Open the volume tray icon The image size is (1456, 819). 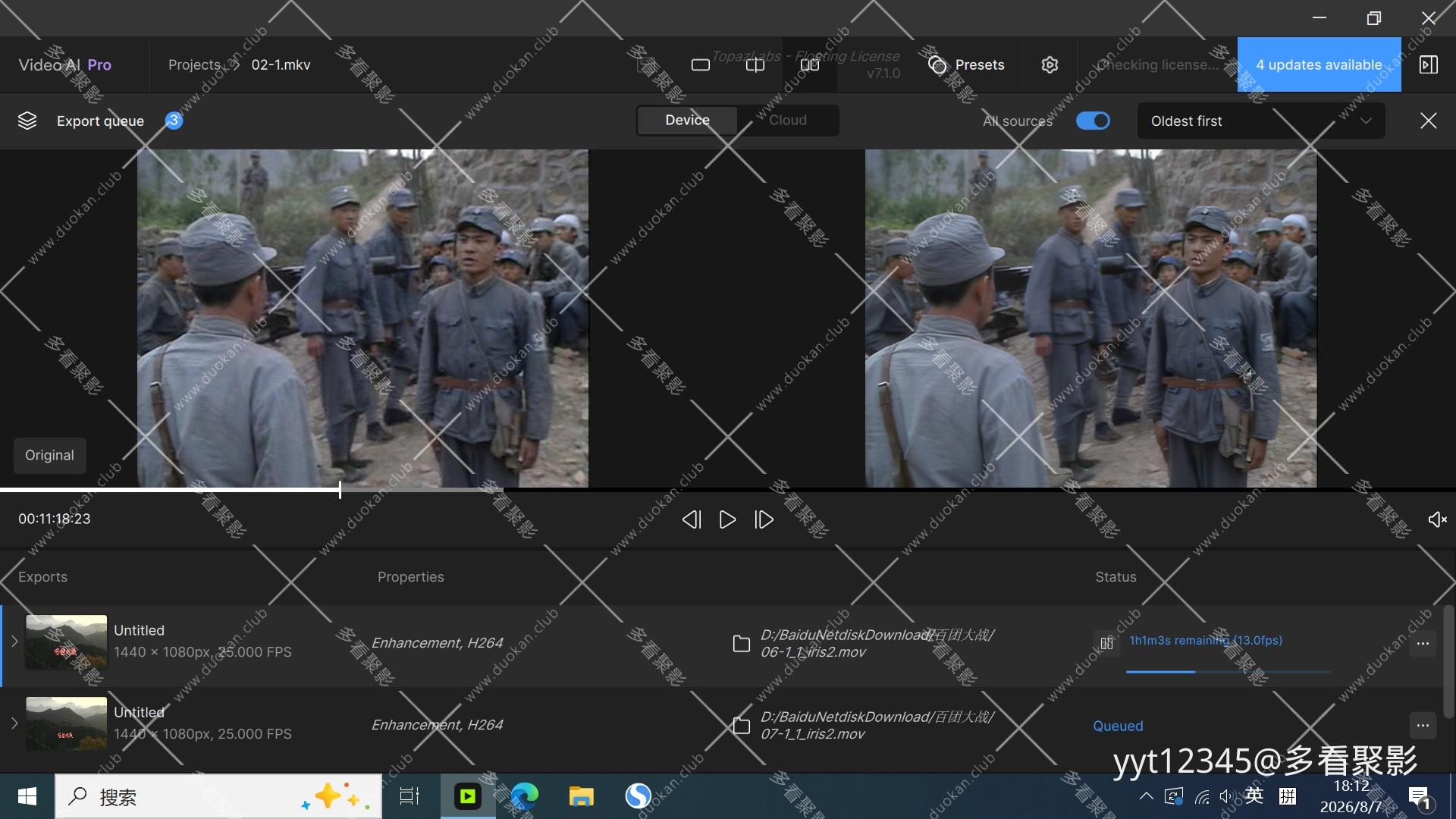(1226, 796)
